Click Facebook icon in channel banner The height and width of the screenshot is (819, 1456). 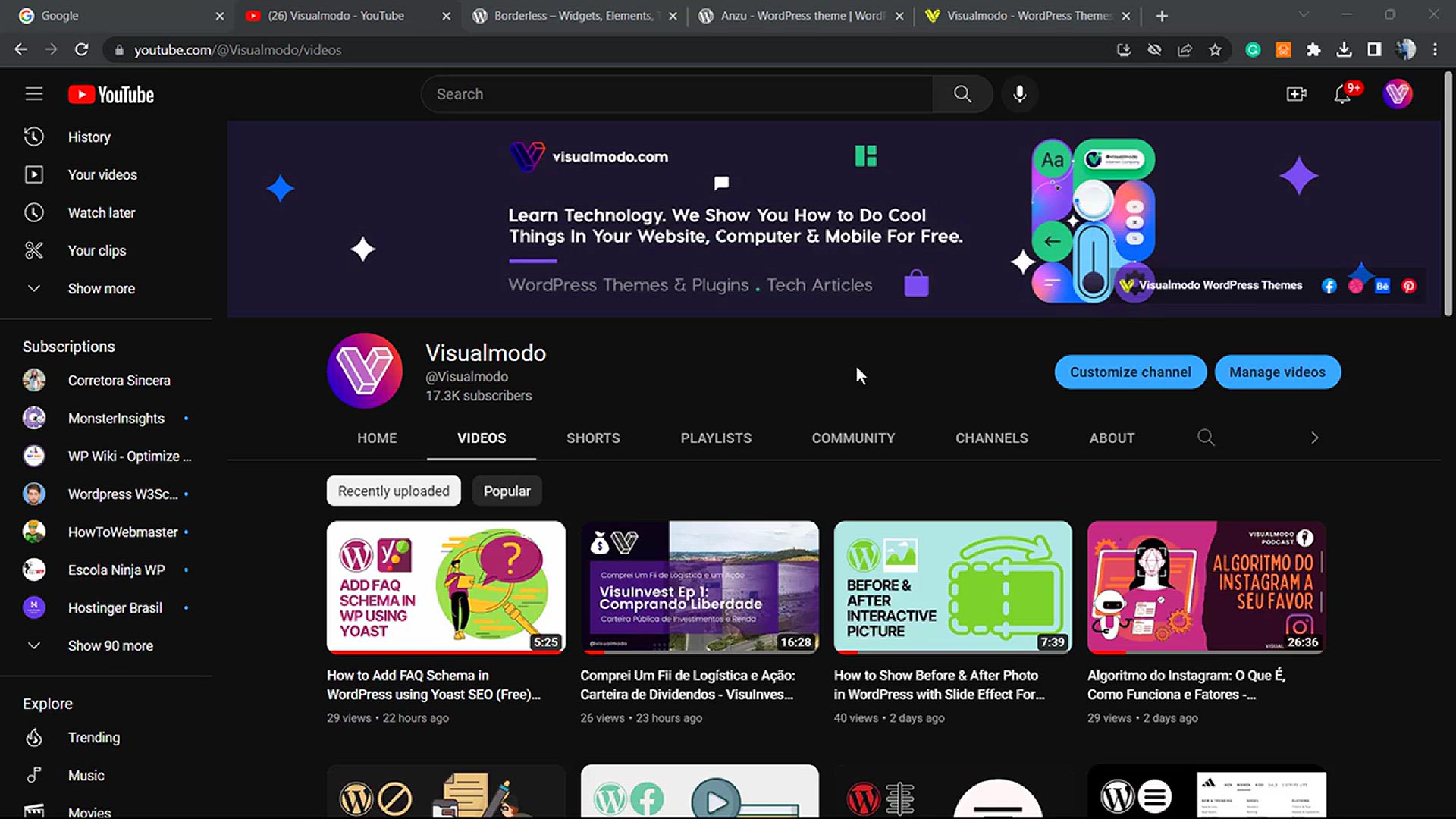1329,286
